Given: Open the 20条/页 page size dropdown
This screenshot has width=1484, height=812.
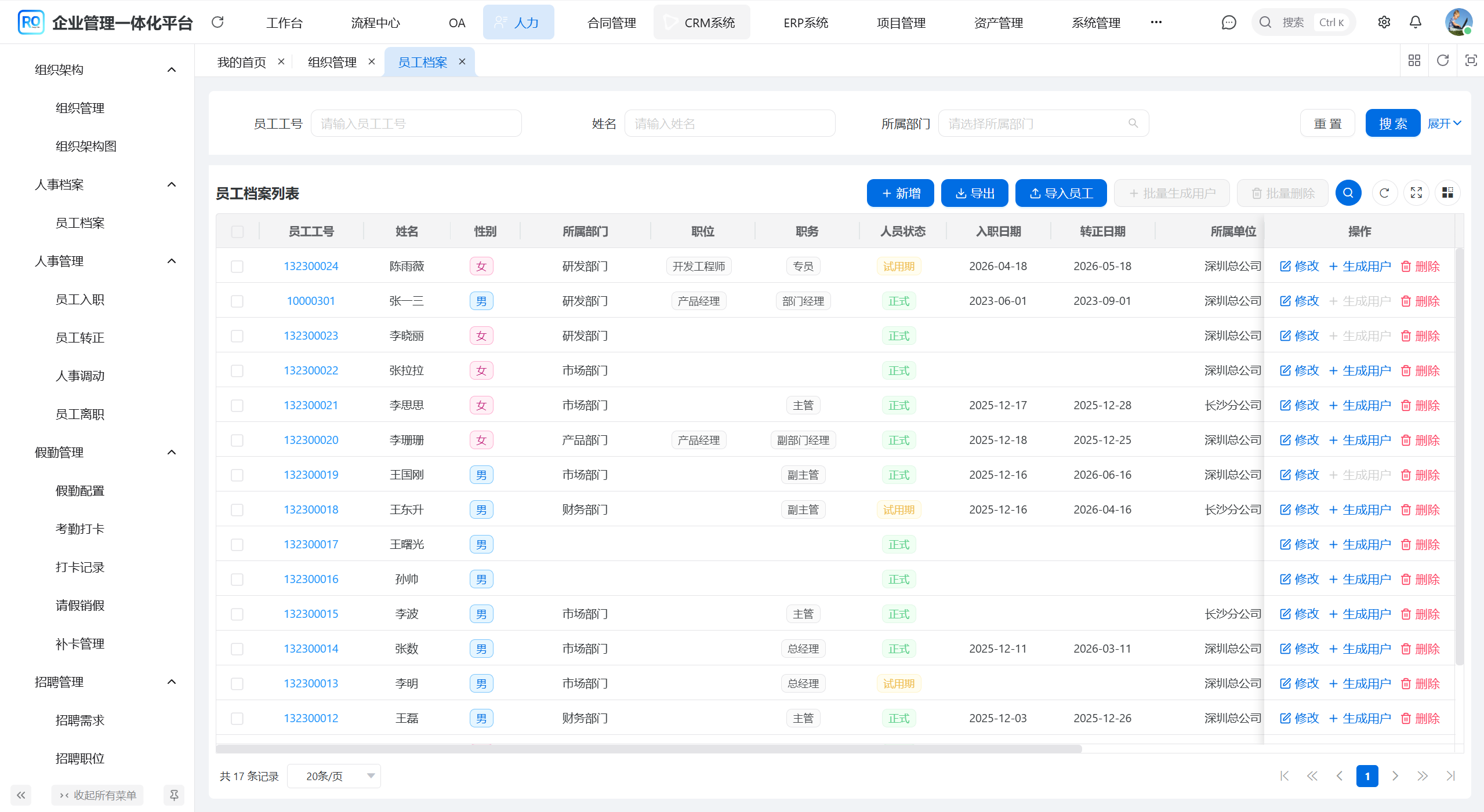Looking at the screenshot, I should (334, 776).
